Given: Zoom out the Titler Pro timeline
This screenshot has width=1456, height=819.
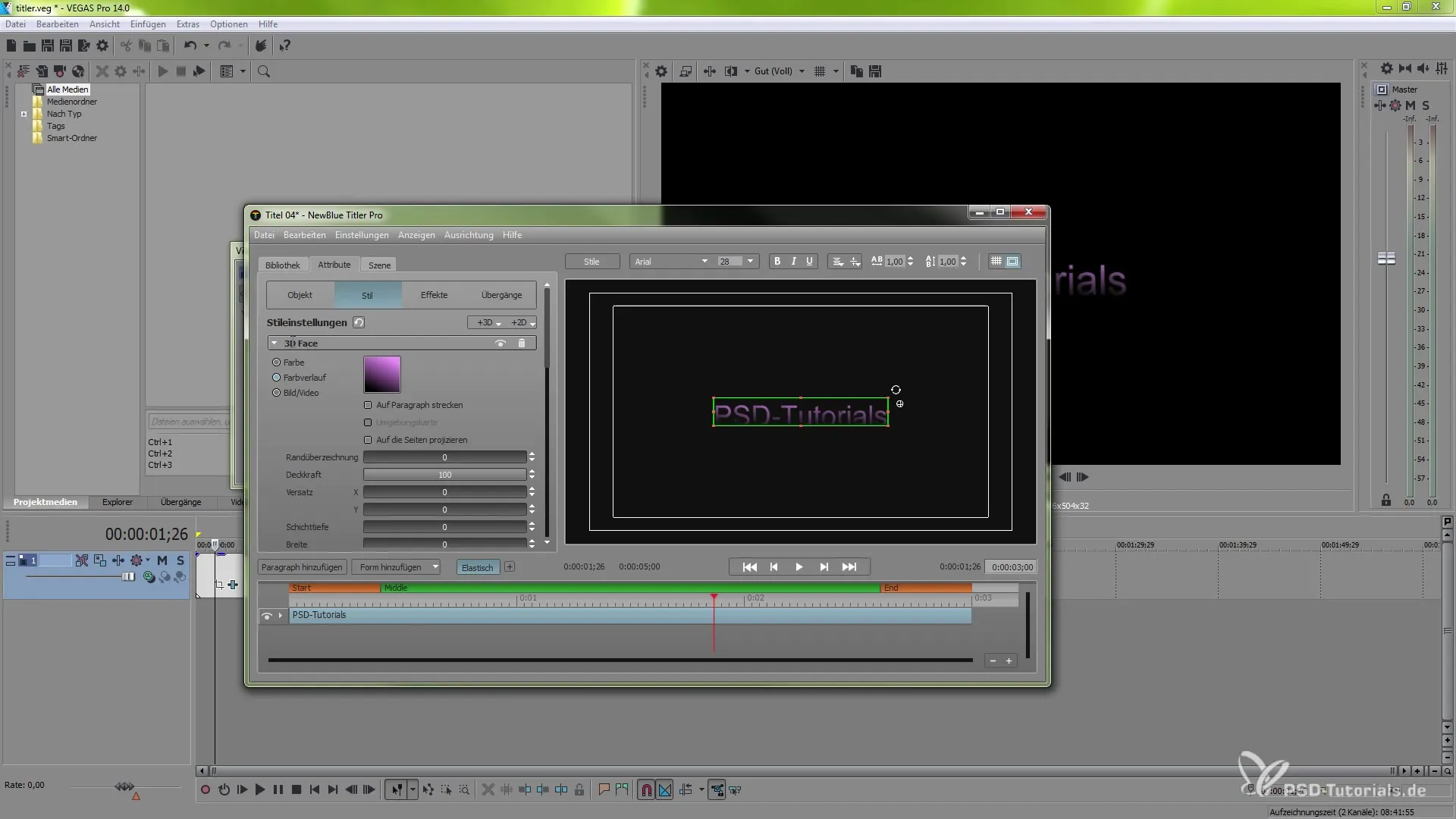Looking at the screenshot, I should point(993,661).
